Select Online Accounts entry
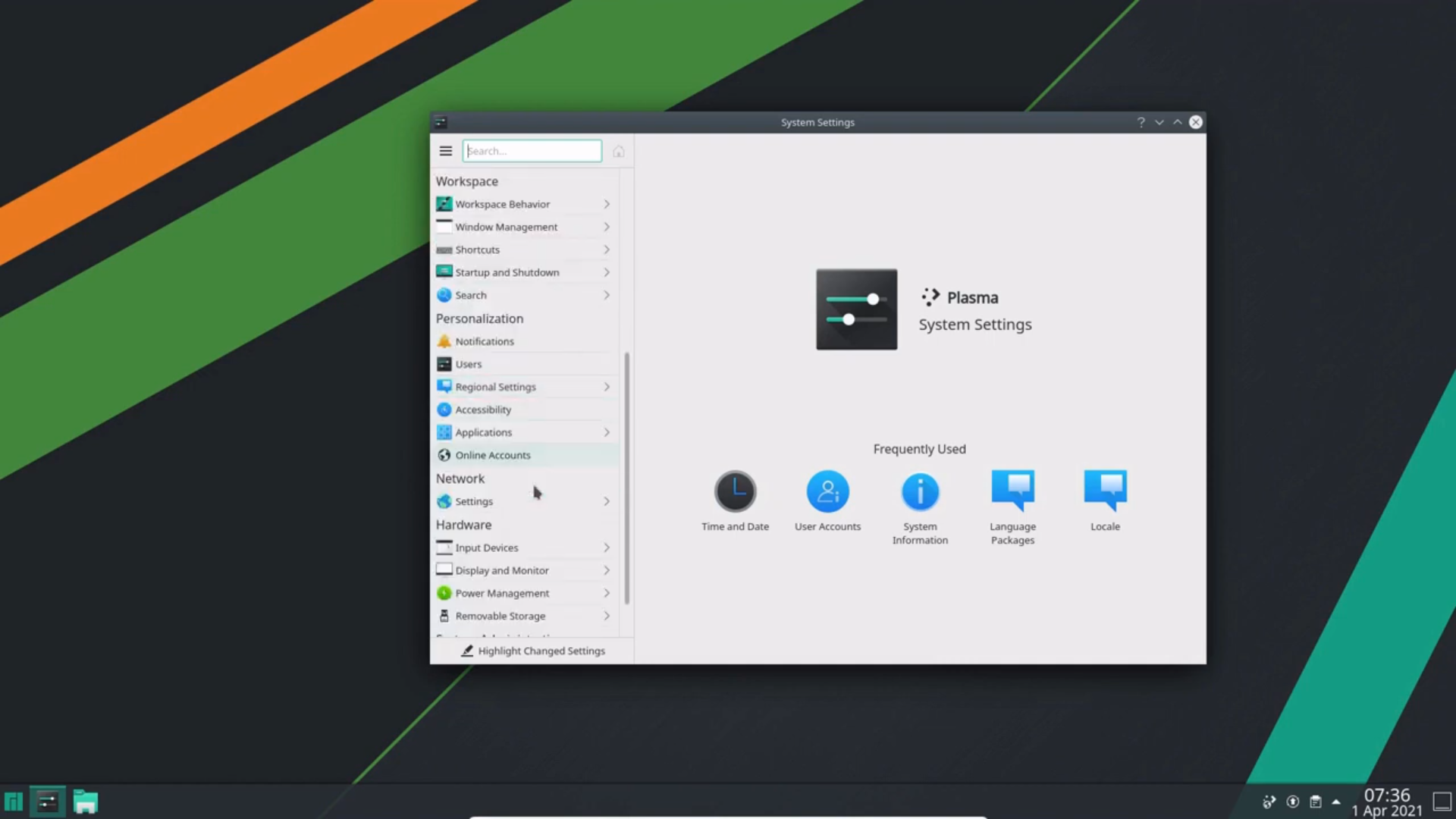The height and width of the screenshot is (819, 1456). click(493, 455)
